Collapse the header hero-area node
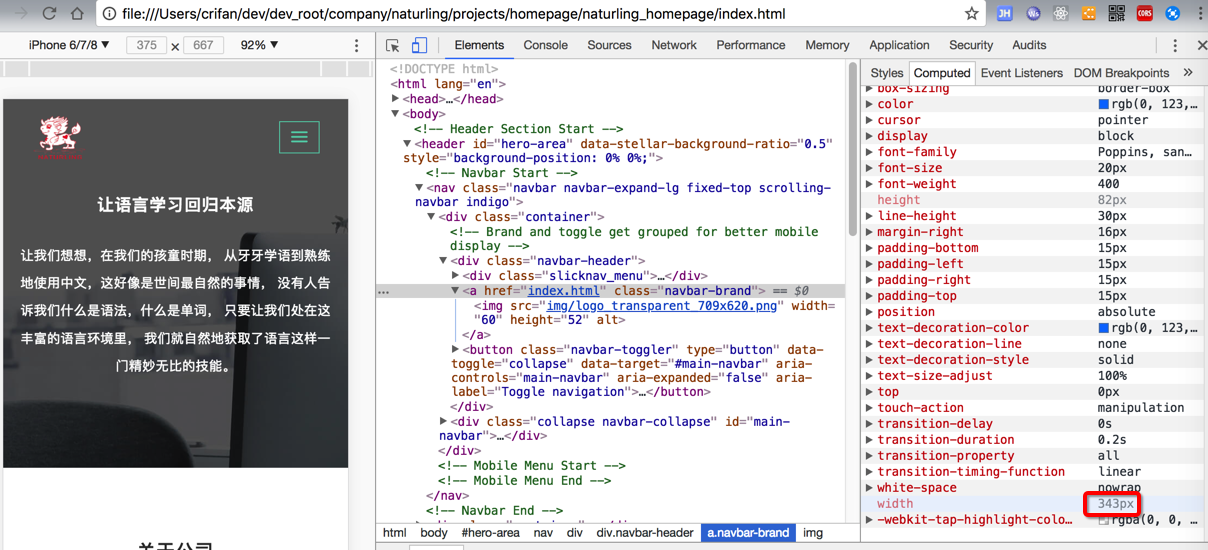The width and height of the screenshot is (1208, 550). pyautogui.click(x=408, y=144)
